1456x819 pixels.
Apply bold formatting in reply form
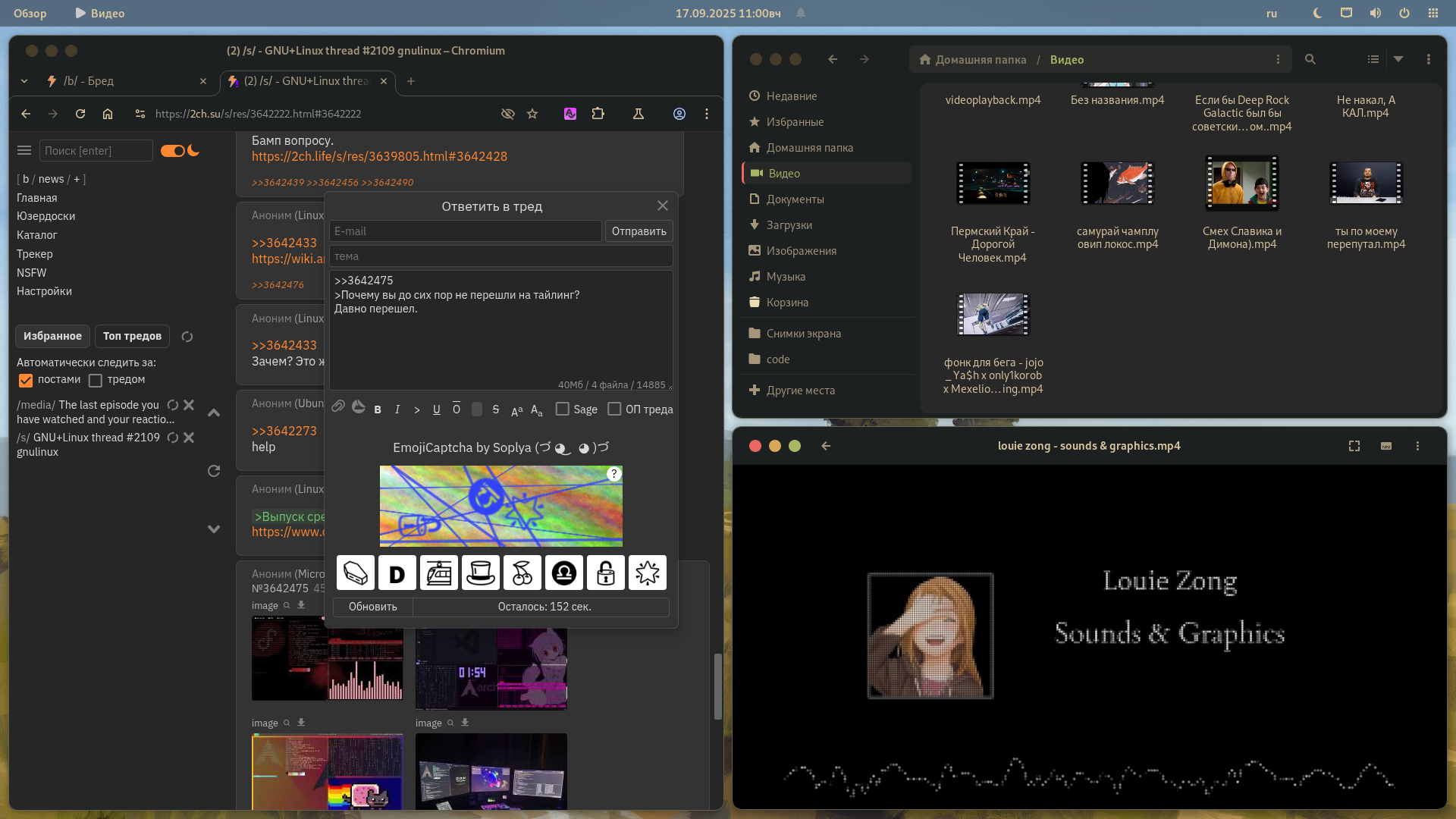378,409
